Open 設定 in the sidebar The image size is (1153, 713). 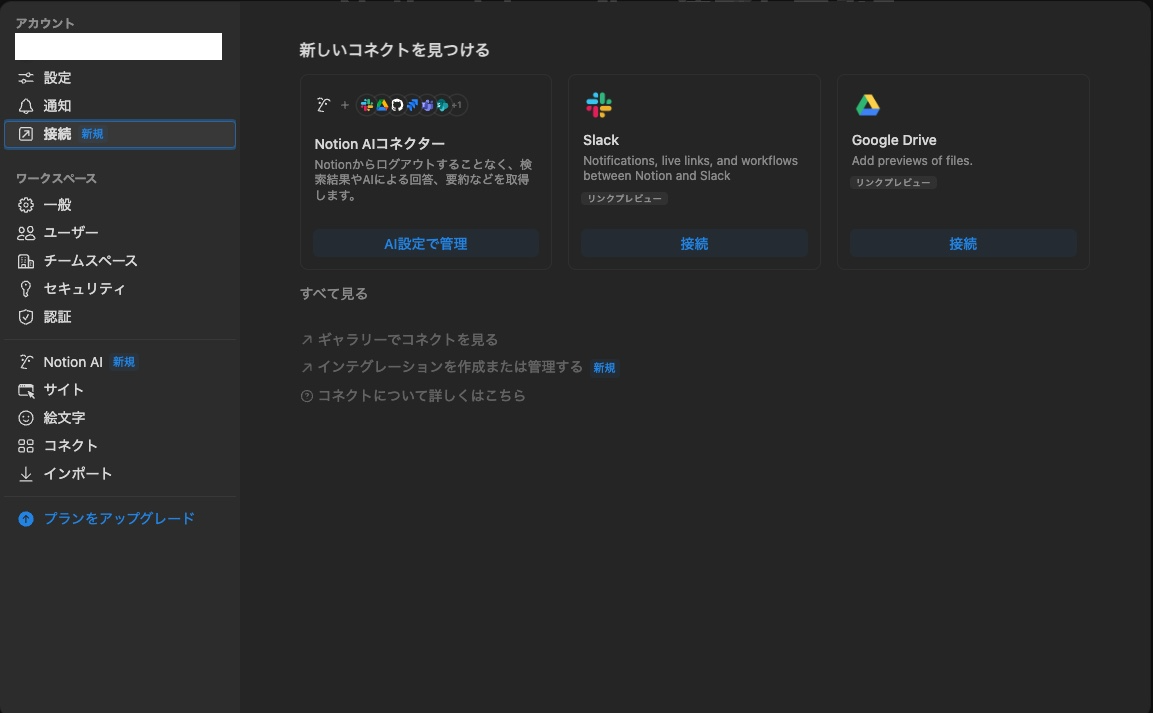pos(120,78)
